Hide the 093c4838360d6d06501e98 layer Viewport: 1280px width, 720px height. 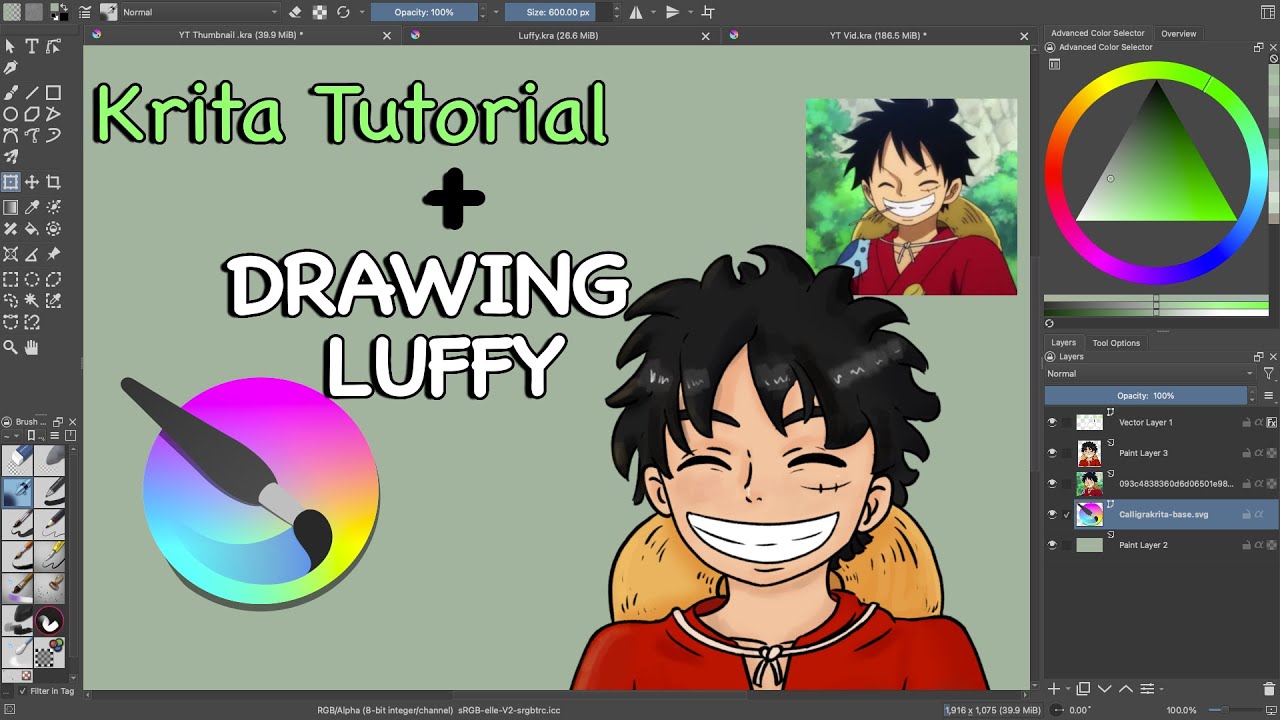tap(1052, 483)
